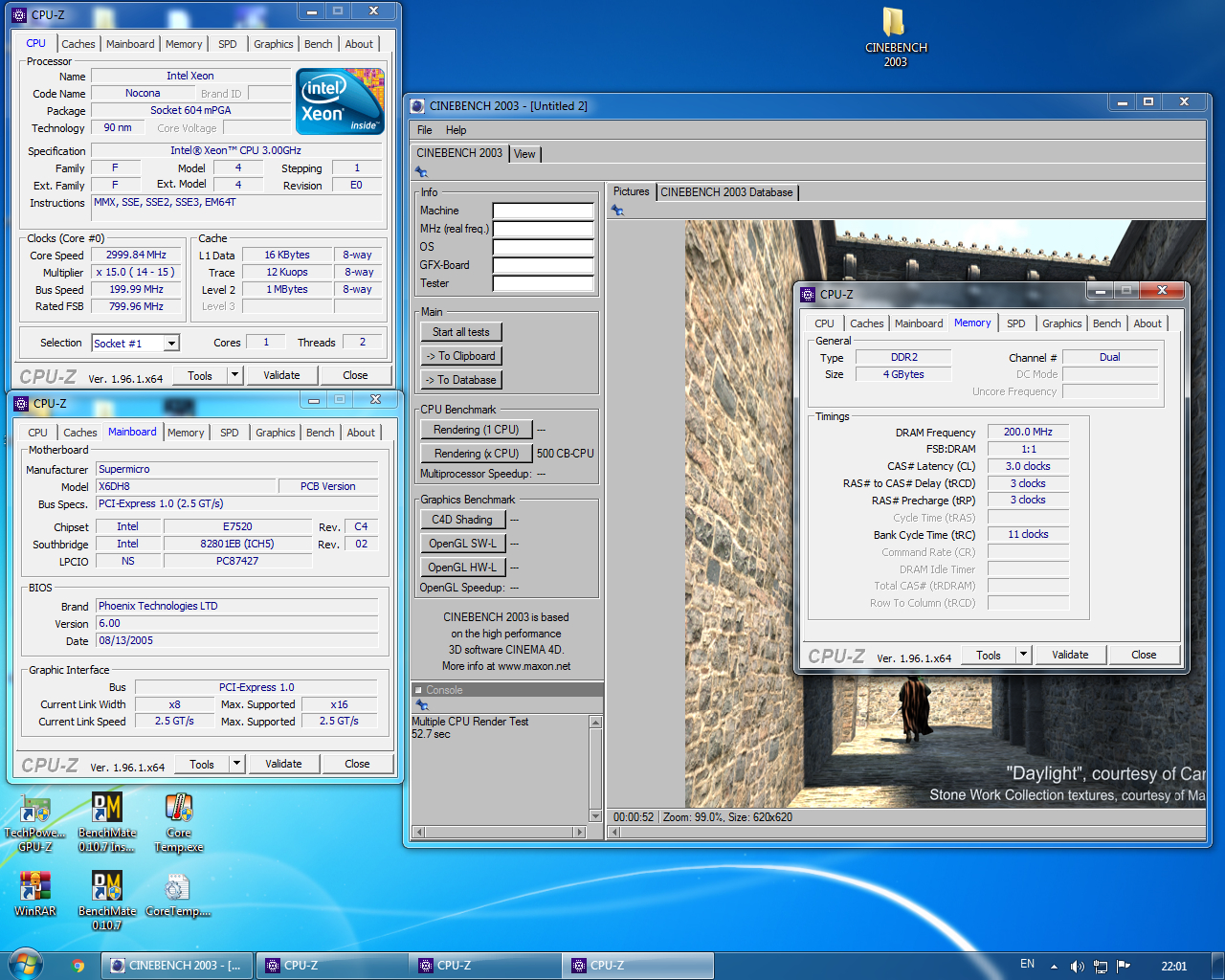This screenshot has width=1225, height=980.
Task: Click Start all tests button
Action: [460, 332]
